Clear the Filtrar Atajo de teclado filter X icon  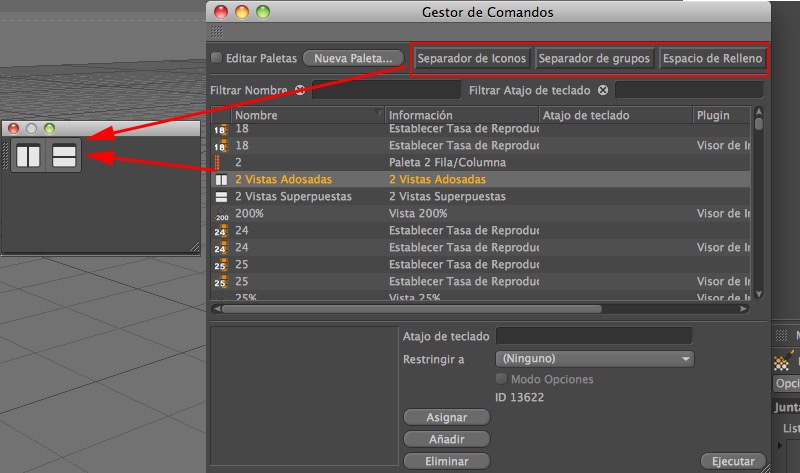coord(603,90)
